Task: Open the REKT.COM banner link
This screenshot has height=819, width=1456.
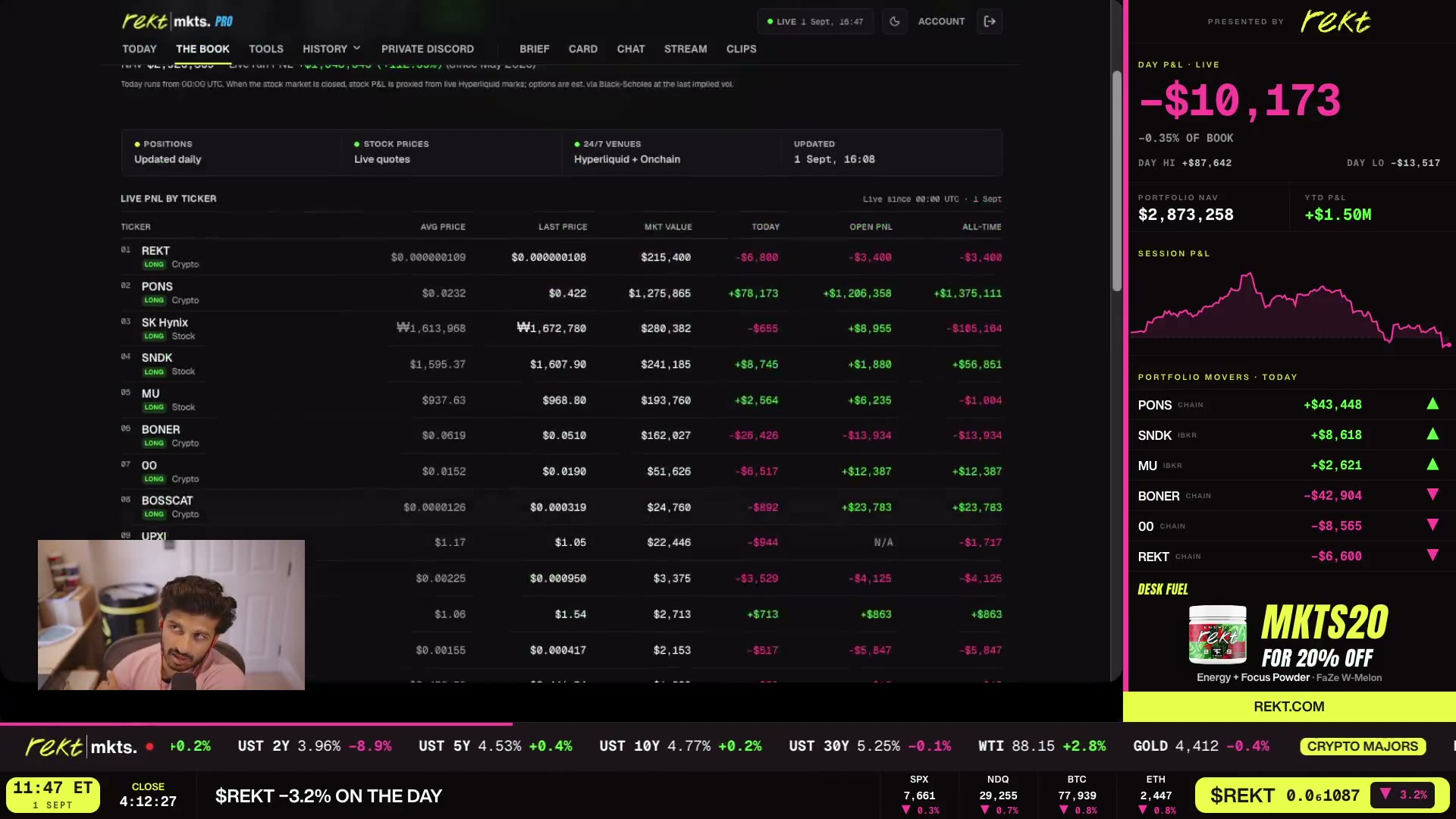Action: point(1289,707)
